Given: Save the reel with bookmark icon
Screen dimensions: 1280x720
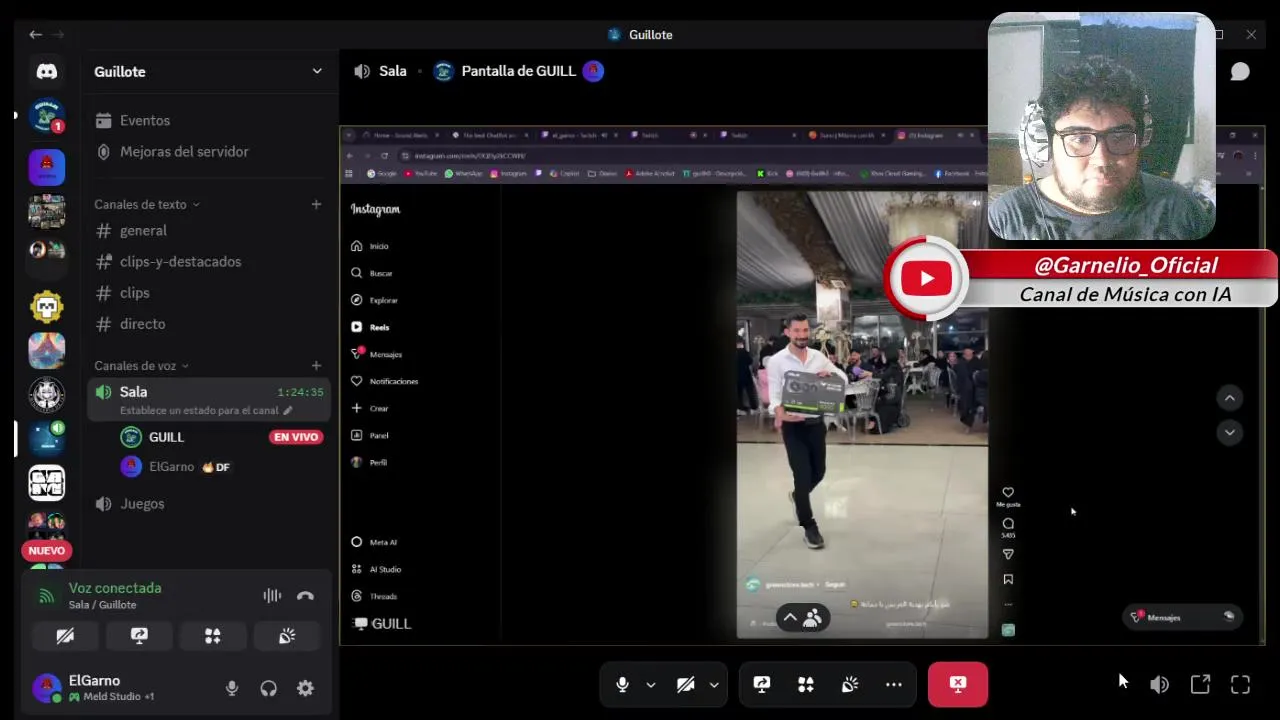Looking at the screenshot, I should tap(1008, 579).
